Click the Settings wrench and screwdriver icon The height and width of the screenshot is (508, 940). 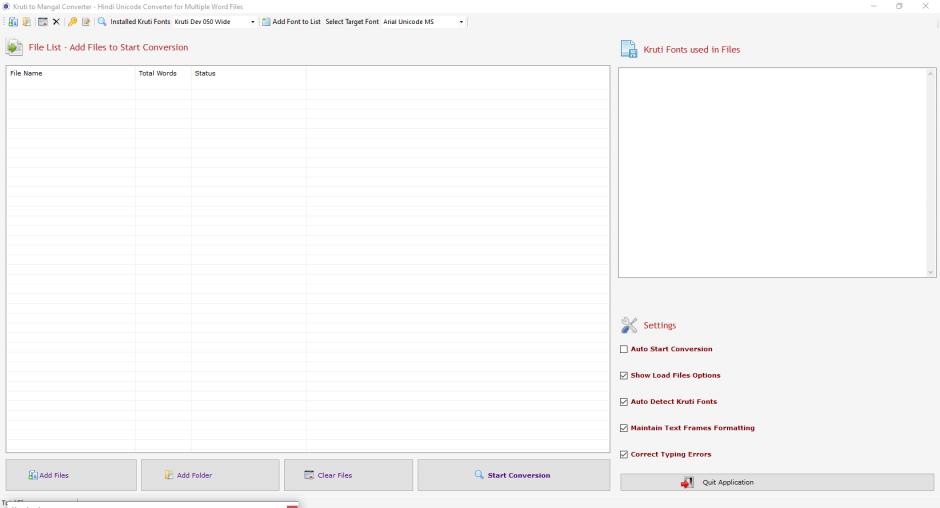[x=629, y=325]
